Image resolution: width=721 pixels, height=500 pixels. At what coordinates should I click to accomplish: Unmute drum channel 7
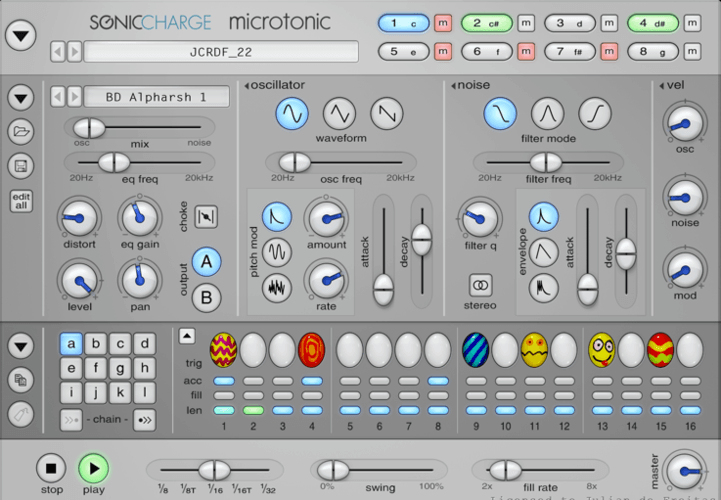point(609,52)
